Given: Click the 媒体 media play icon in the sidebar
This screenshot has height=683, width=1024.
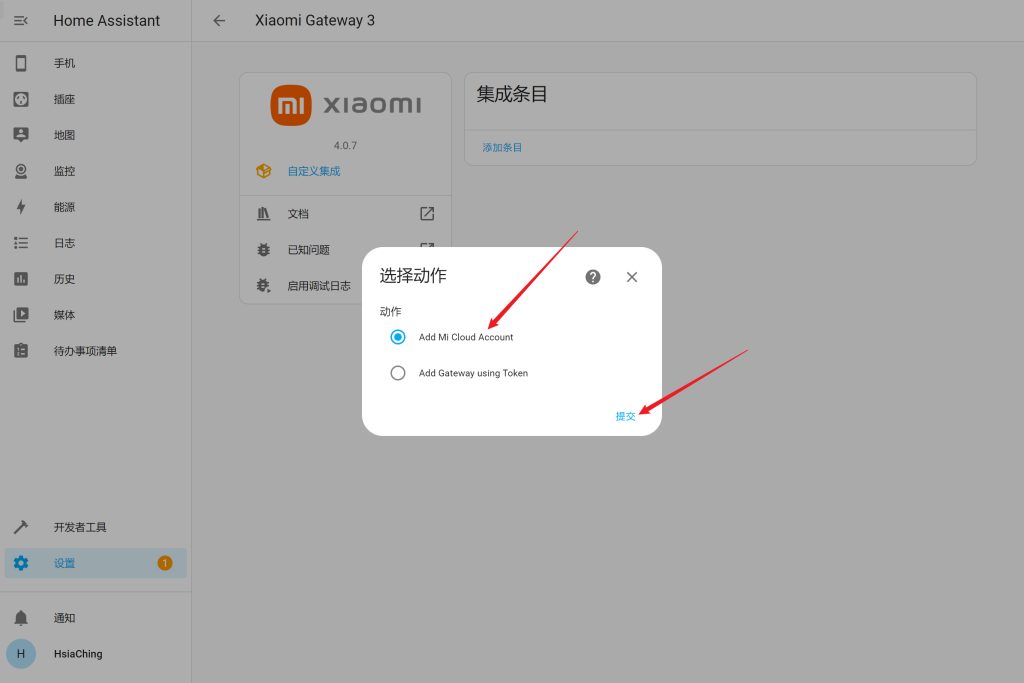Looking at the screenshot, I should [21, 315].
